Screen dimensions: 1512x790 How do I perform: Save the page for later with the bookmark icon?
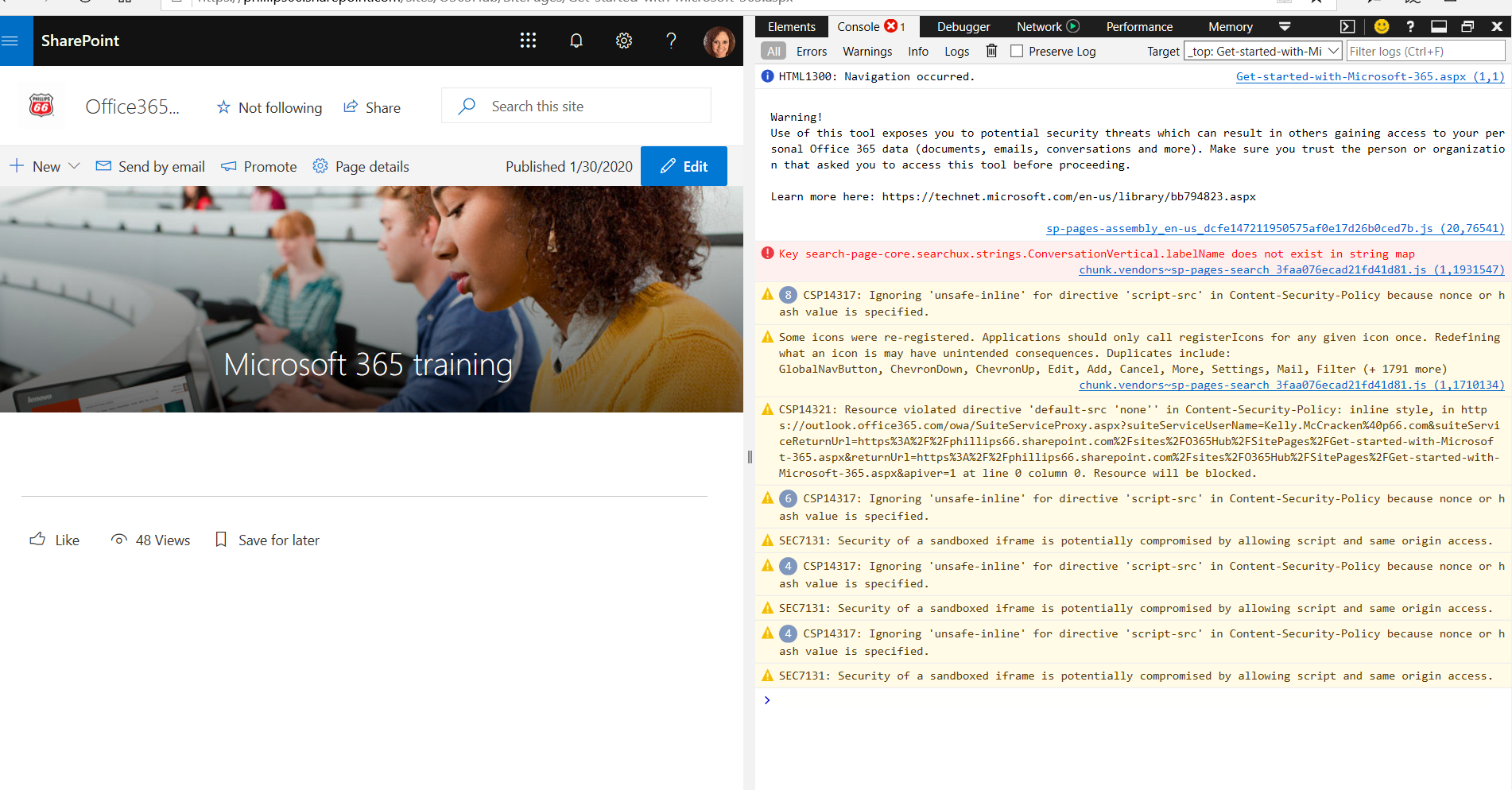click(x=220, y=539)
